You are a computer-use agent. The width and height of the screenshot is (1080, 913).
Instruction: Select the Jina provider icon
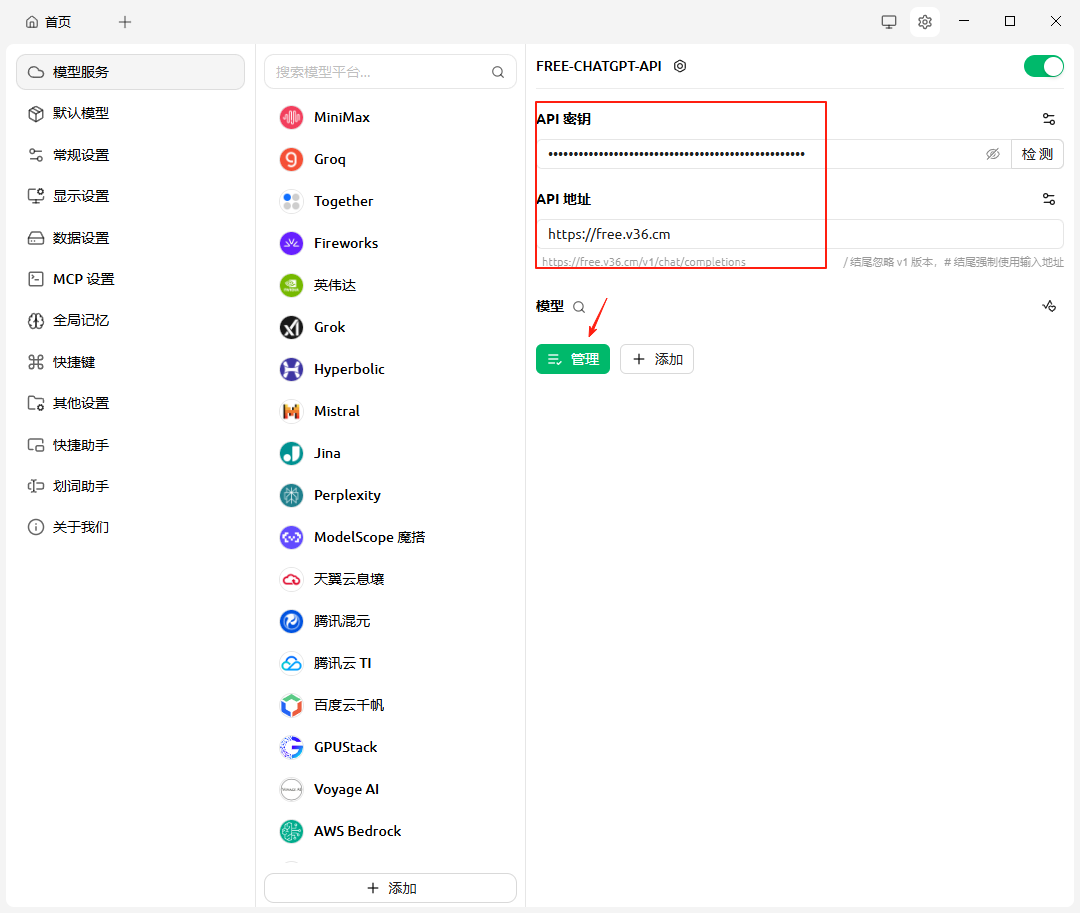(x=291, y=453)
